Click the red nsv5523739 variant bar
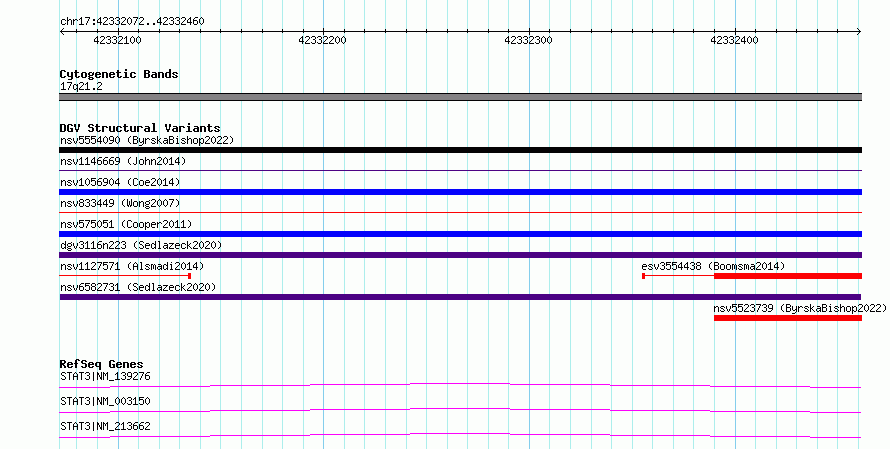This screenshot has height=449, width=890. [x=788, y=318]
